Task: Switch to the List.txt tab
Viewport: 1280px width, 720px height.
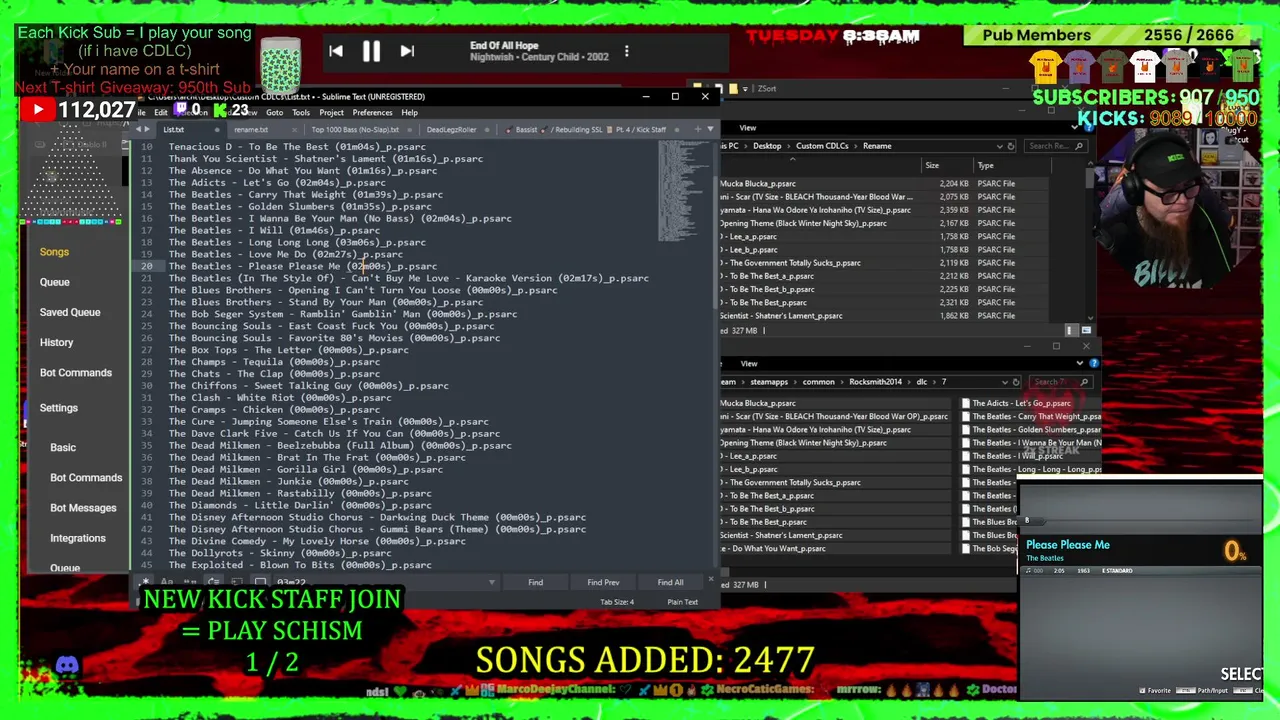Action: point(174,130)
